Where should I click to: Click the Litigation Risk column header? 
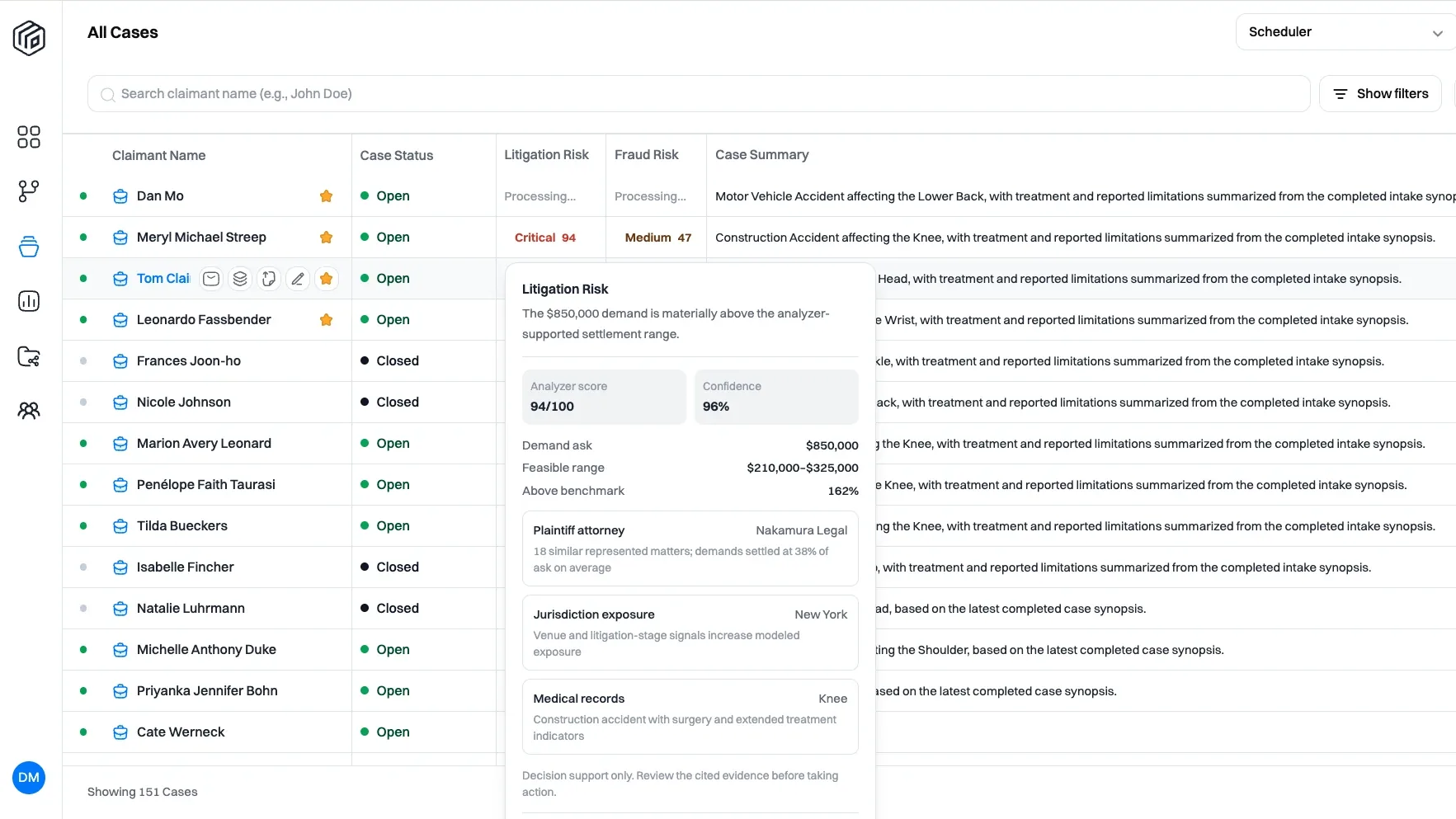(546, 155)
